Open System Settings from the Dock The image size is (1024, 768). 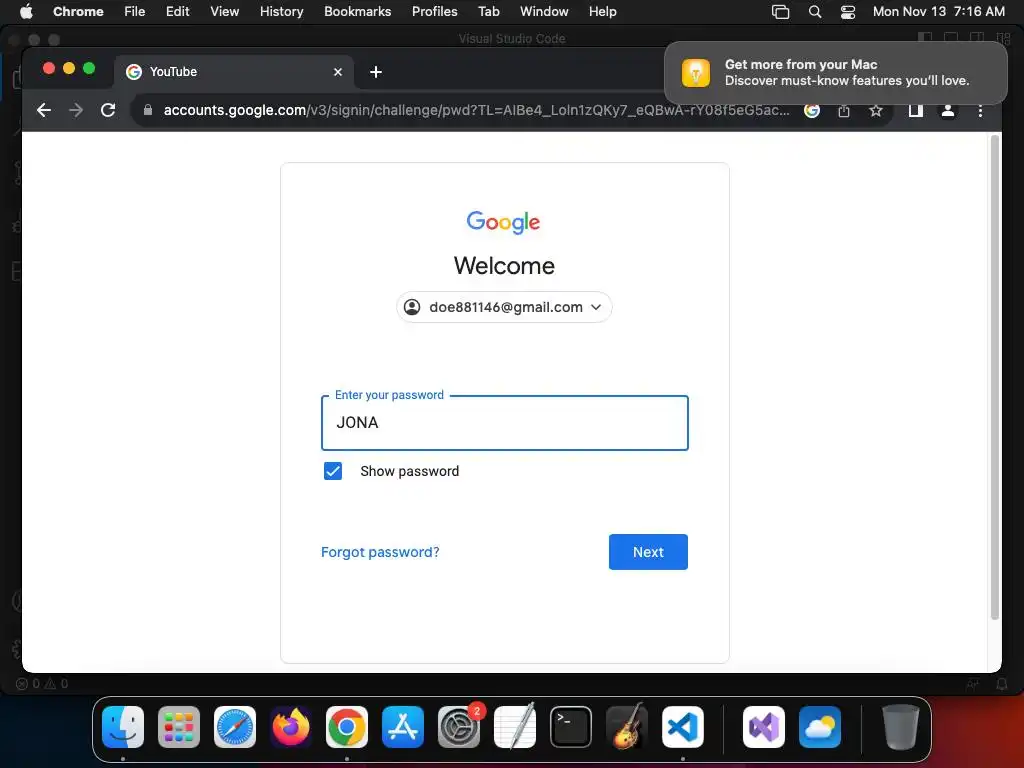click(458, 727)
